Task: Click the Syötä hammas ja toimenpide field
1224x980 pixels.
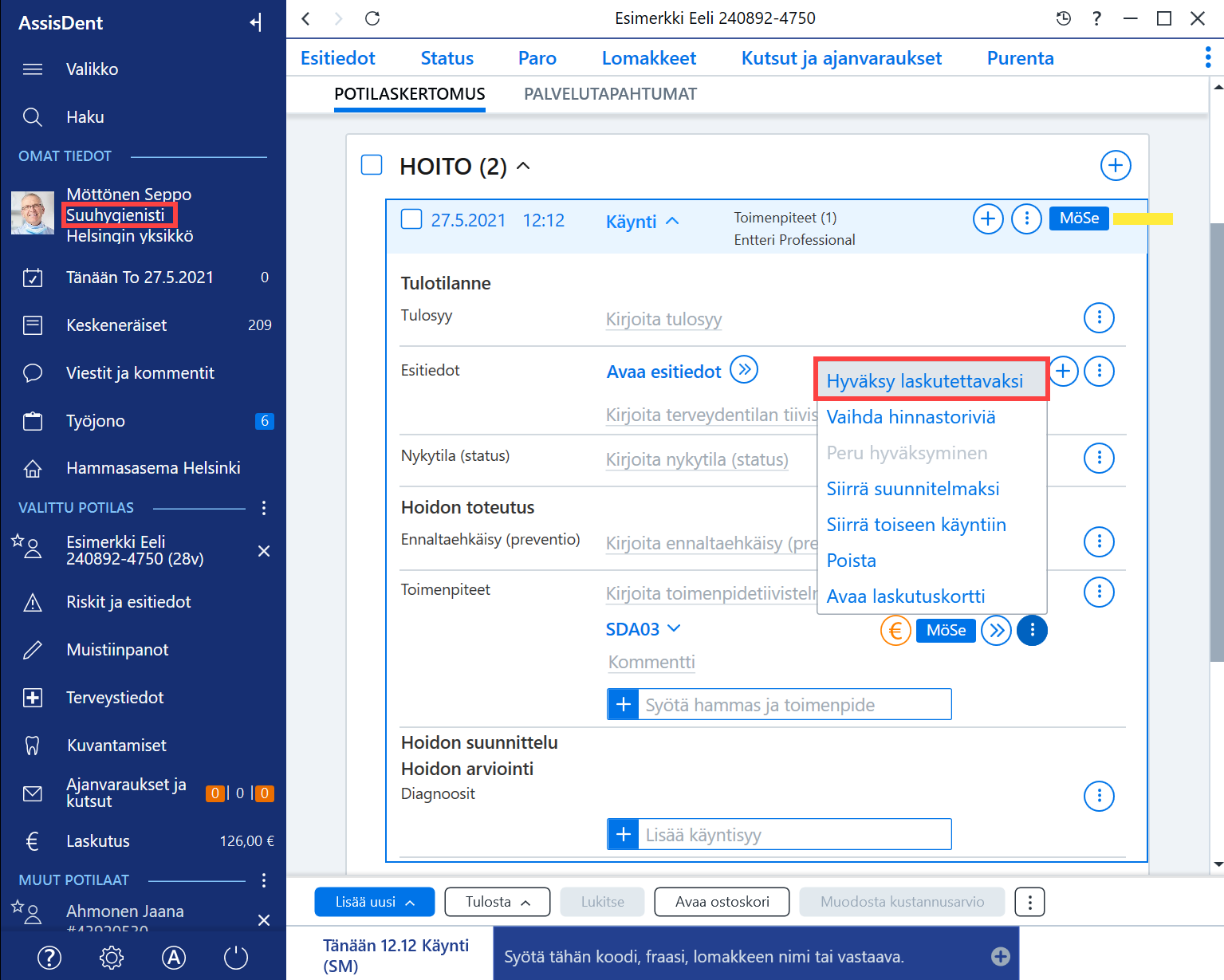Action: pos(779,704)
